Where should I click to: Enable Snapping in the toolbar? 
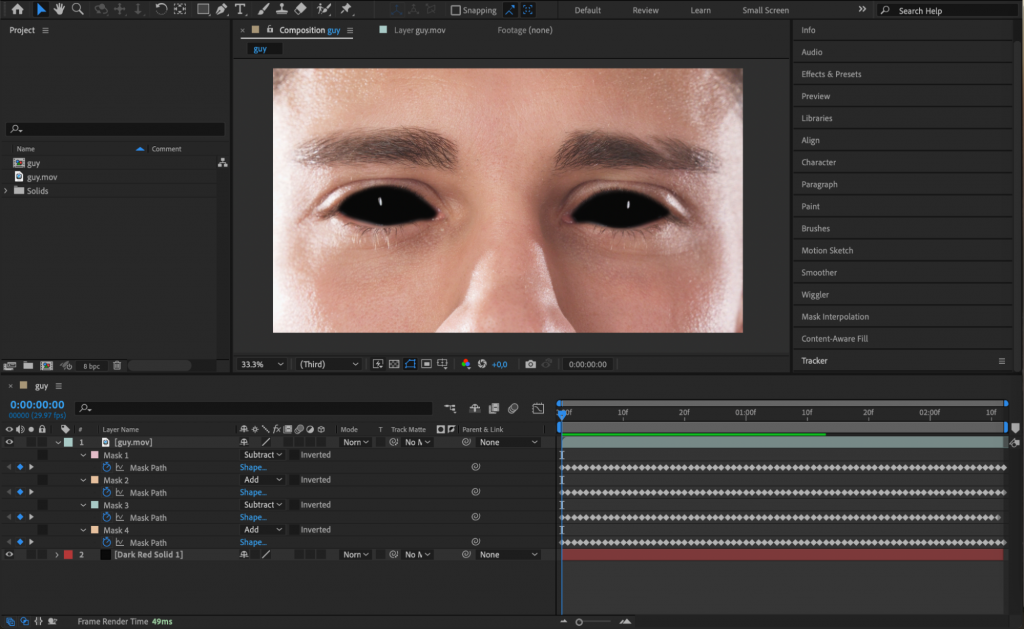pos(455,10)
